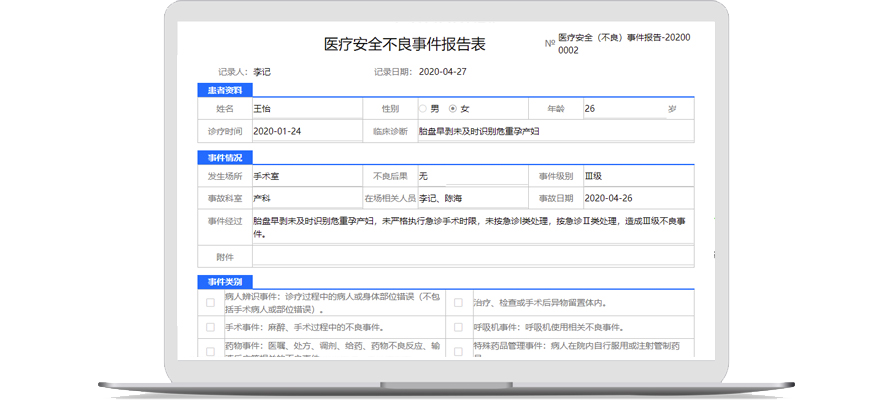Viewport: 892px width, 400px height.
Task: Click the empty 附件 attachment field
Action: coord(470,257)
